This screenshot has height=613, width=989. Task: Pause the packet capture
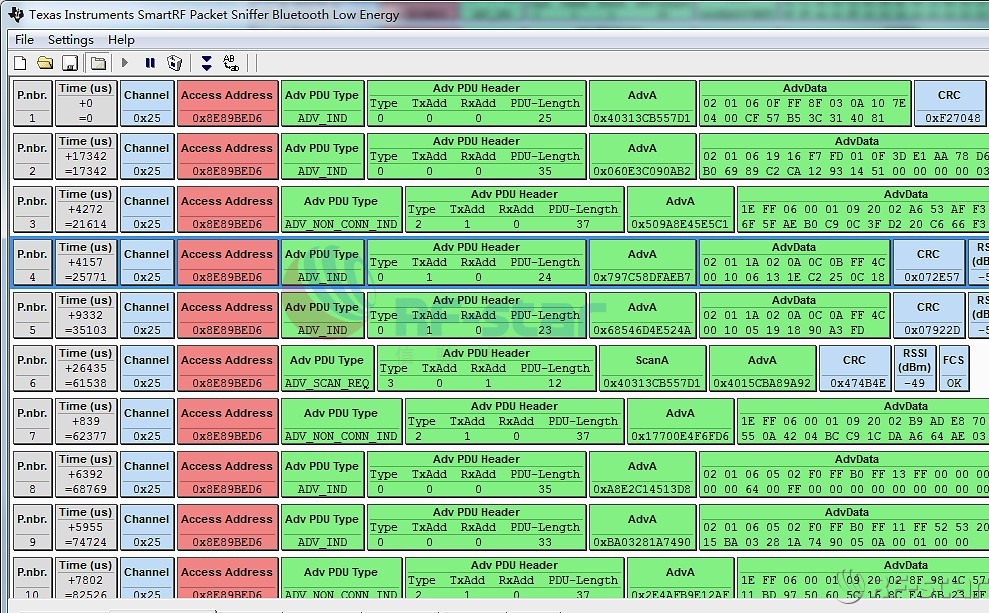(x=150, y=63)
